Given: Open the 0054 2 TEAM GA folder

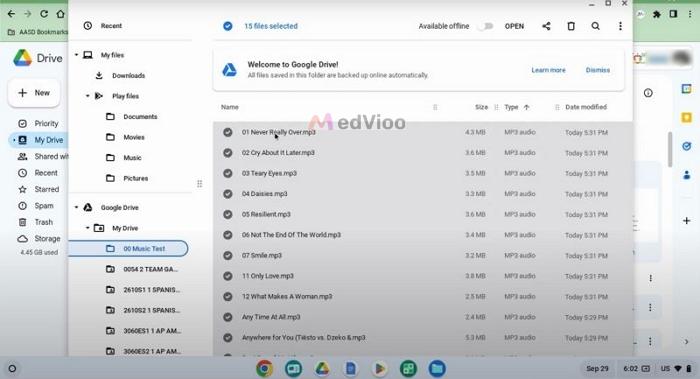Looking at the screenshot, I should [x=150, y=269].
